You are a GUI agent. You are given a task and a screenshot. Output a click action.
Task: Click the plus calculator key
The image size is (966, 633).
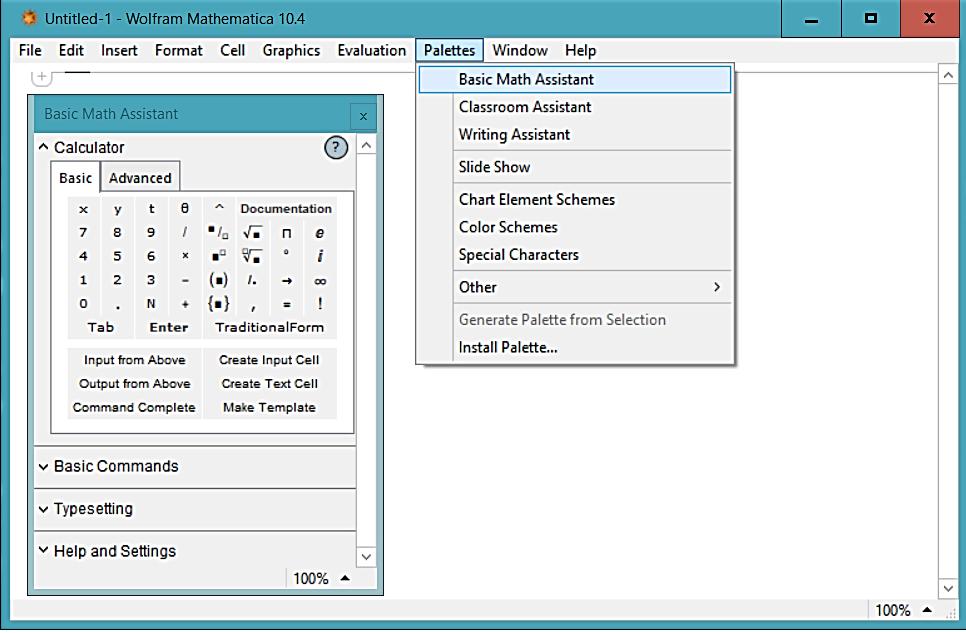185,303
